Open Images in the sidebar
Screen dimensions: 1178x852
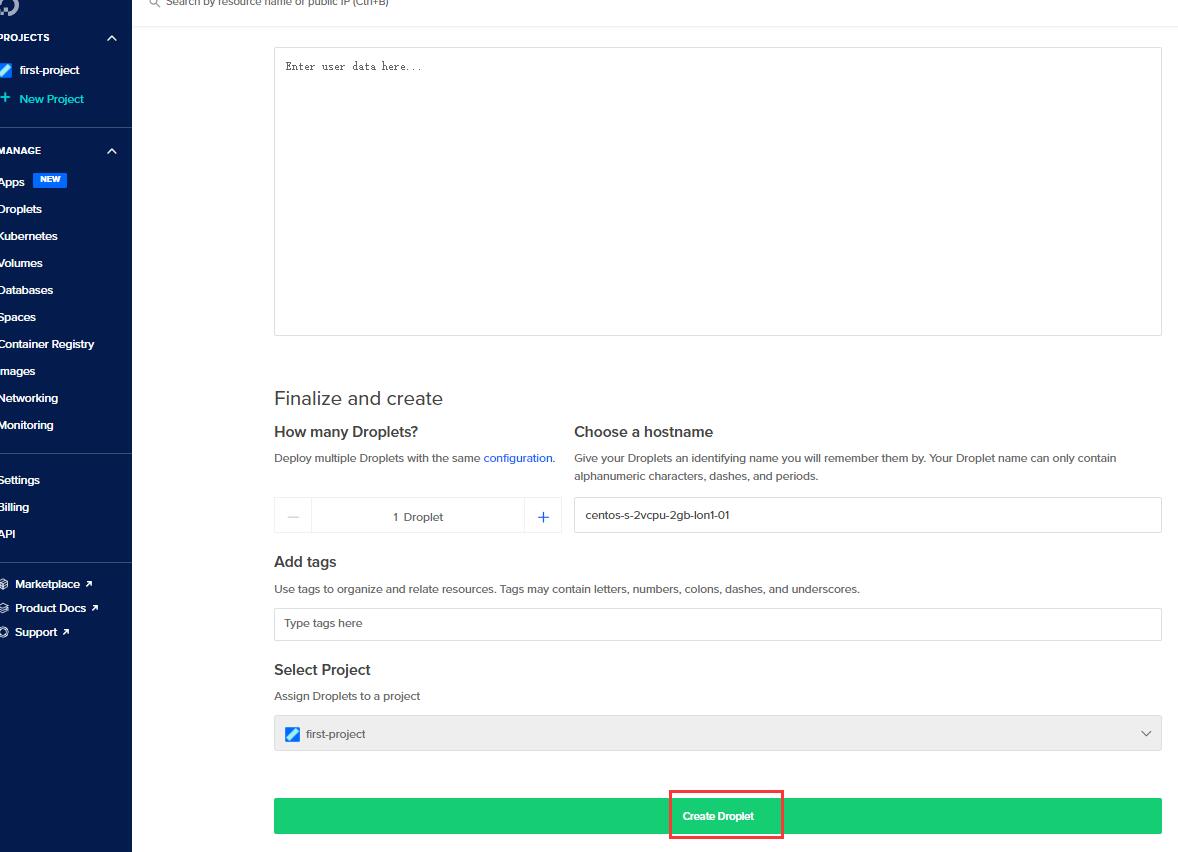18,371
